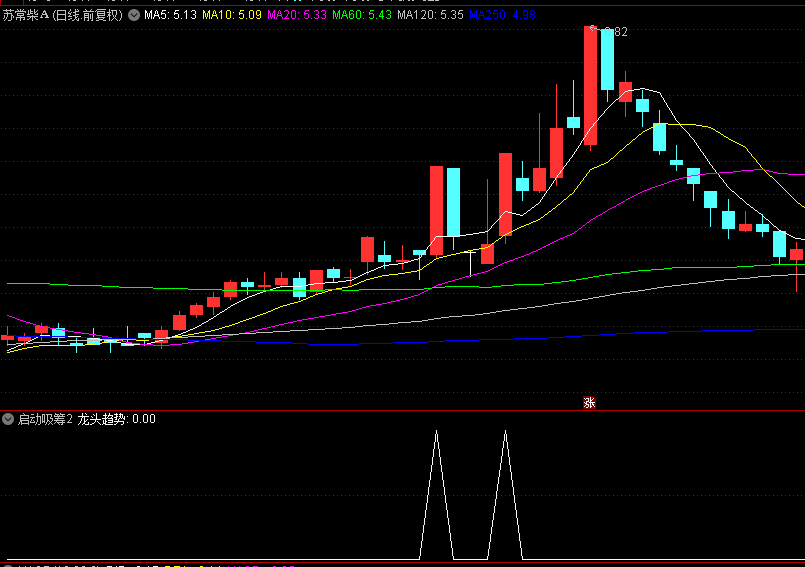The image size is (805, 567).
Task: Click the 龙头趋势 value label
Action: [x=116, y=419]
